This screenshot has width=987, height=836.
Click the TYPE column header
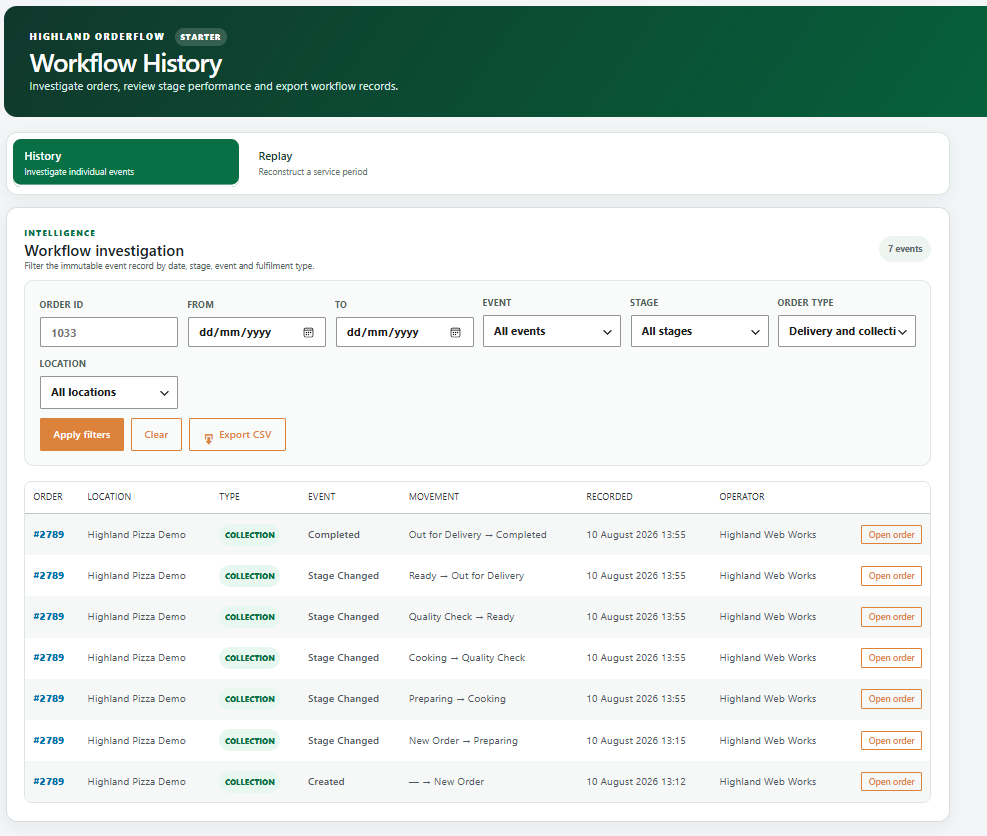(x=229, y=497)
